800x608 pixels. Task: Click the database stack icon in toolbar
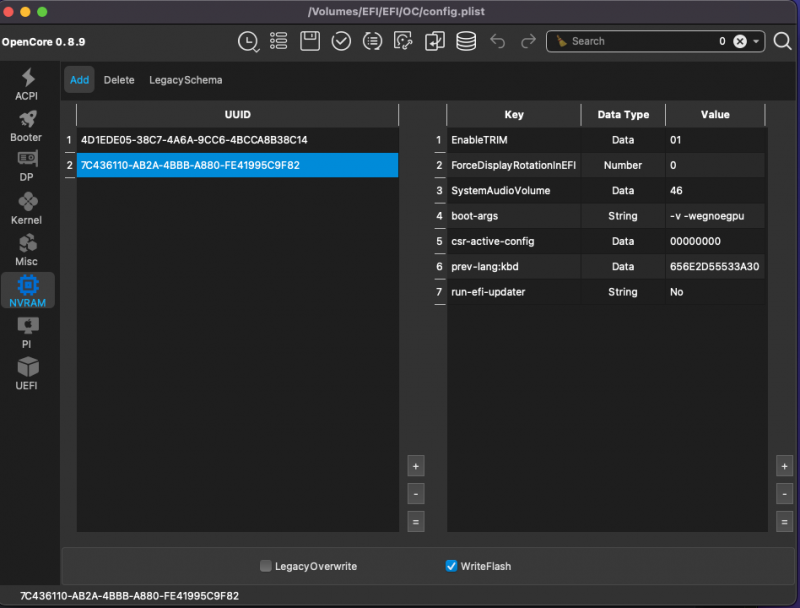[466, 41]
